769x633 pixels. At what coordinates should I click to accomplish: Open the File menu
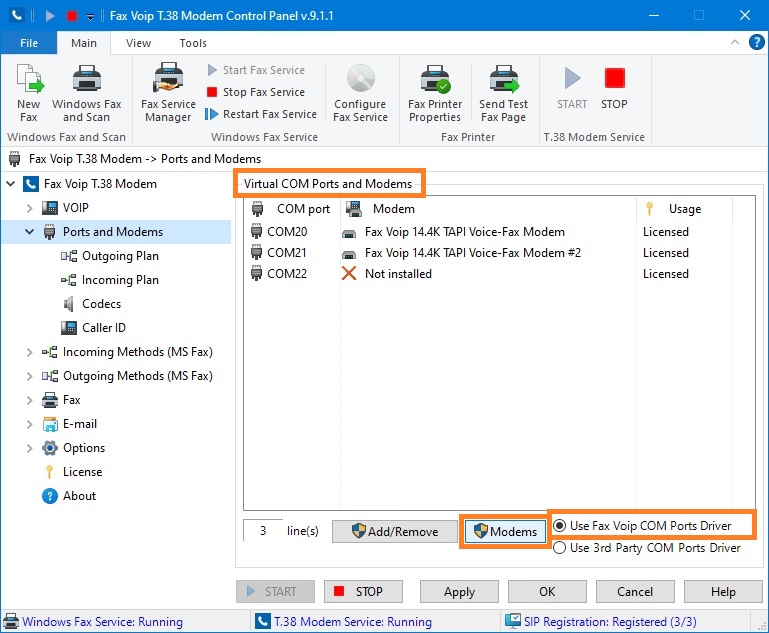pos(29,43)
